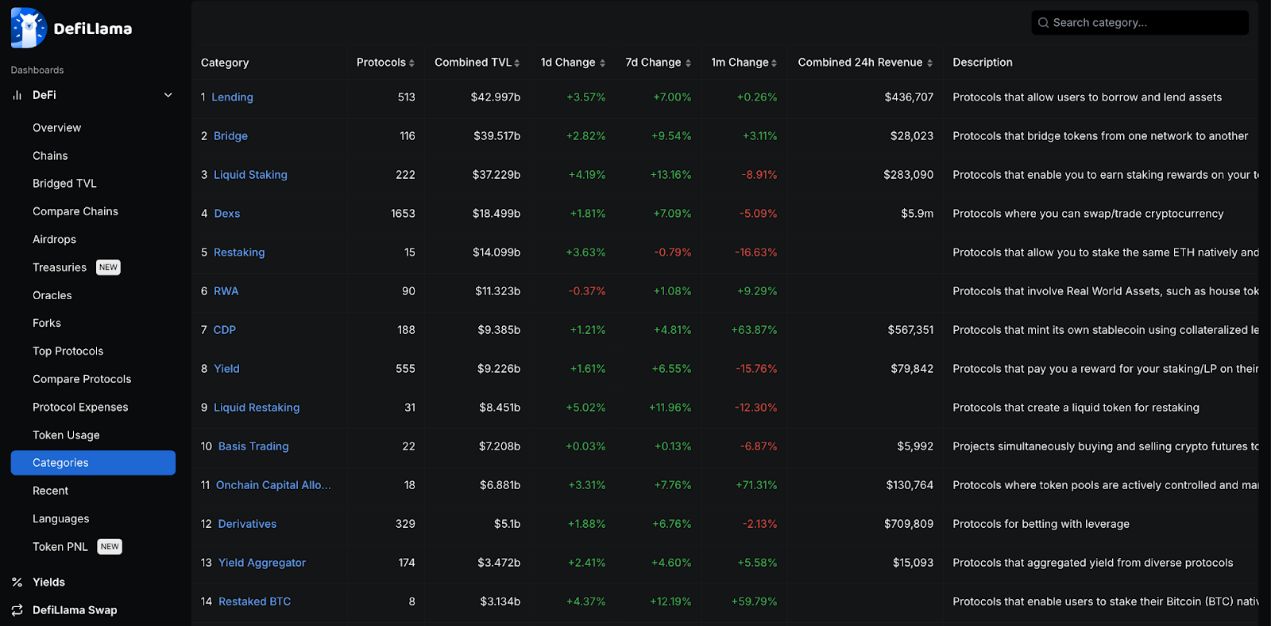Image resolution: width=1271 pixels, height=626 pixels.
Task: Go to Treasuries page in sidebar
Action: (x=60, y=268)
